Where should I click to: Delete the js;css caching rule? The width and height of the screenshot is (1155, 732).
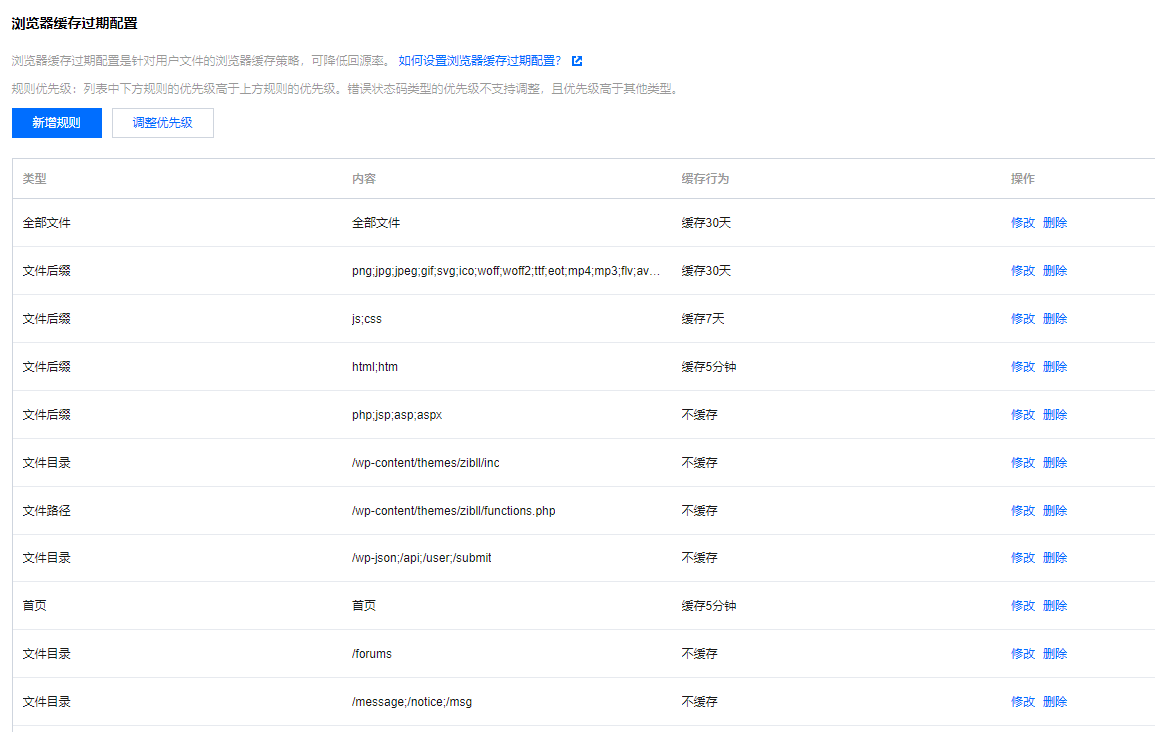tap(1055, 318)
